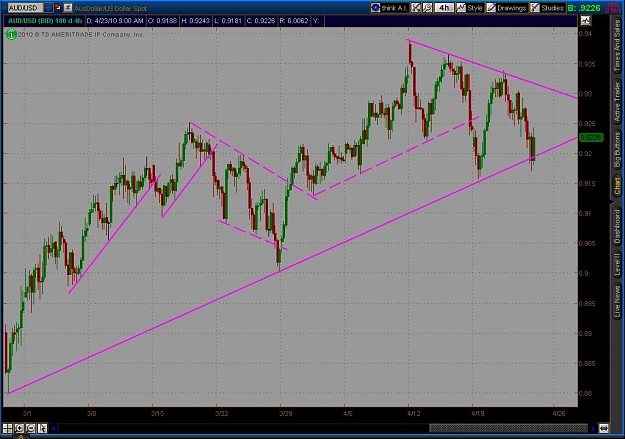Click the AUD/USD symbol input field
Viewport: 625px width, 439px height.
(x=24, y=8)
